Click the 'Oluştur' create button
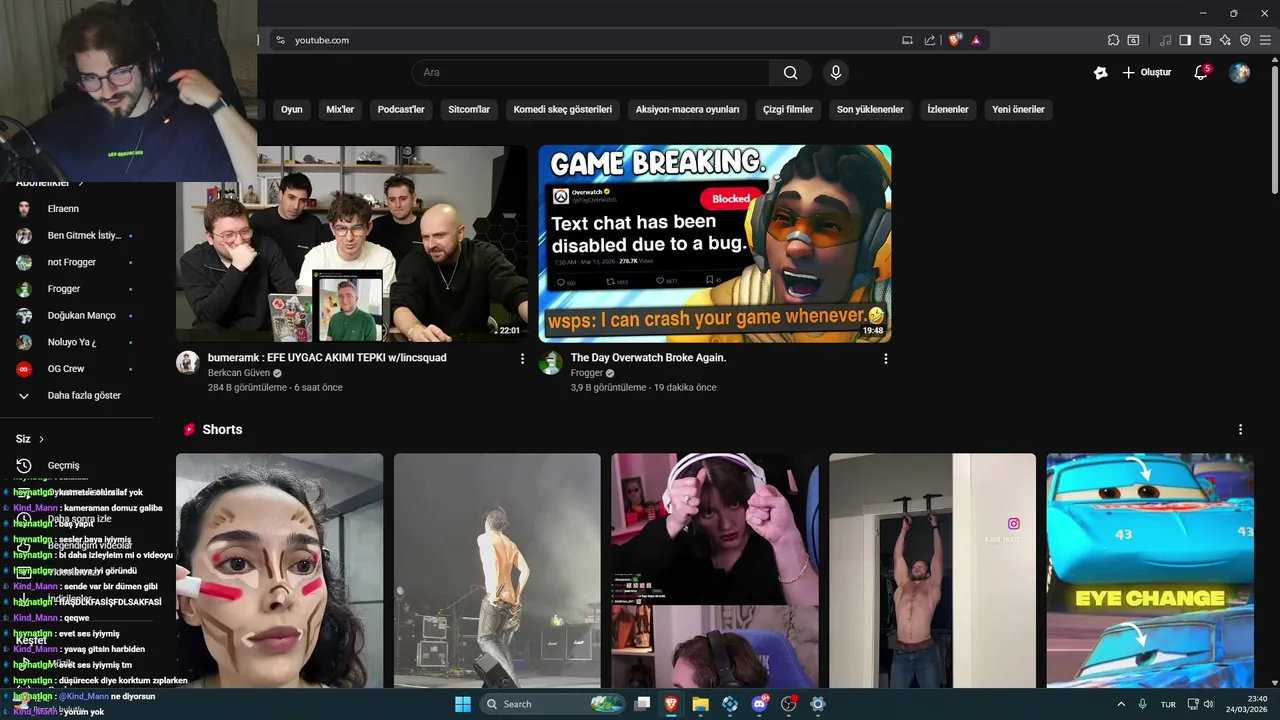The width and height of the screenshot is (1280, 720). [1146, 72]
